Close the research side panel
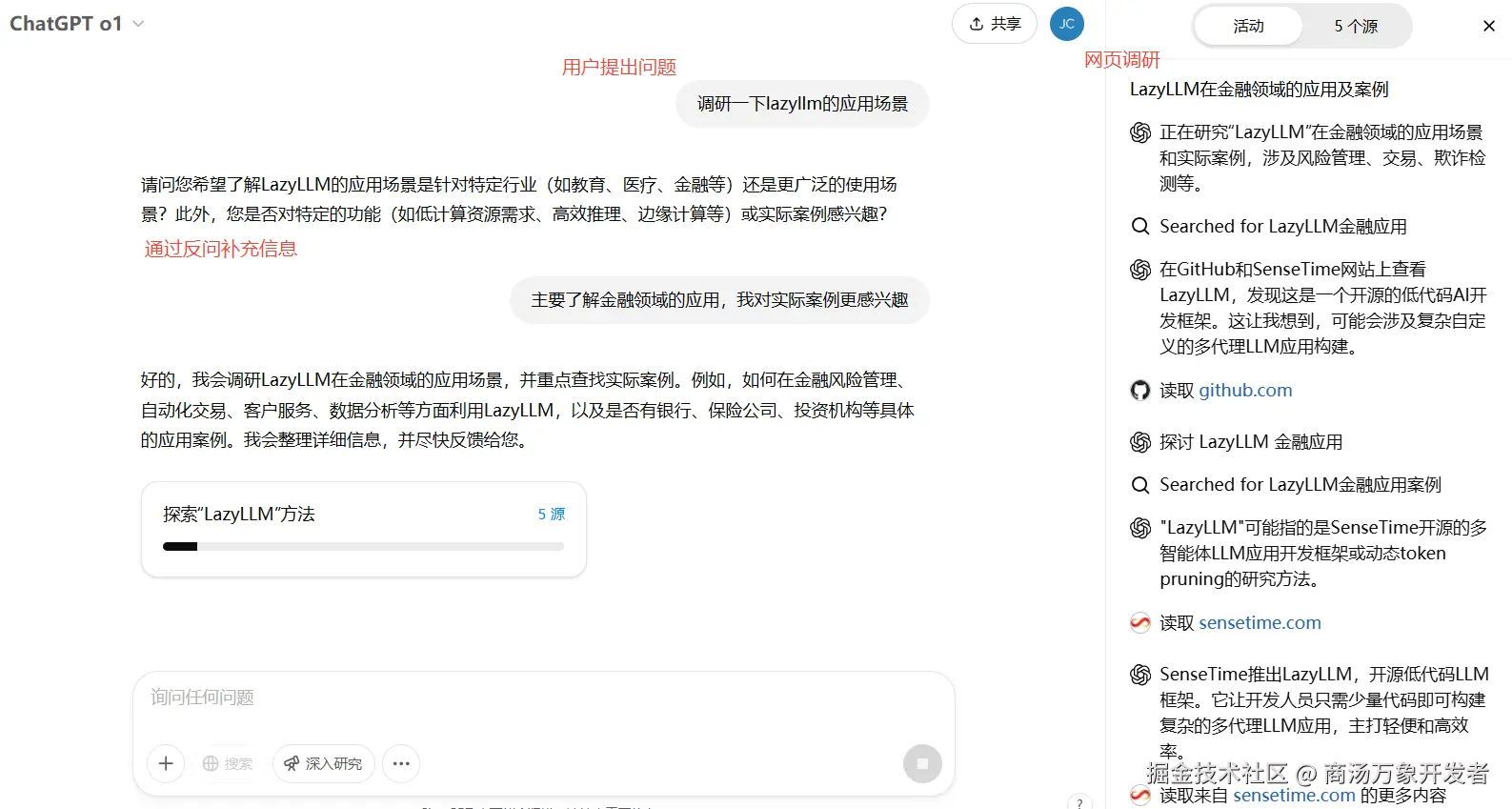1512x809 pixels. pyautogui.click(x=1489, y=26)
